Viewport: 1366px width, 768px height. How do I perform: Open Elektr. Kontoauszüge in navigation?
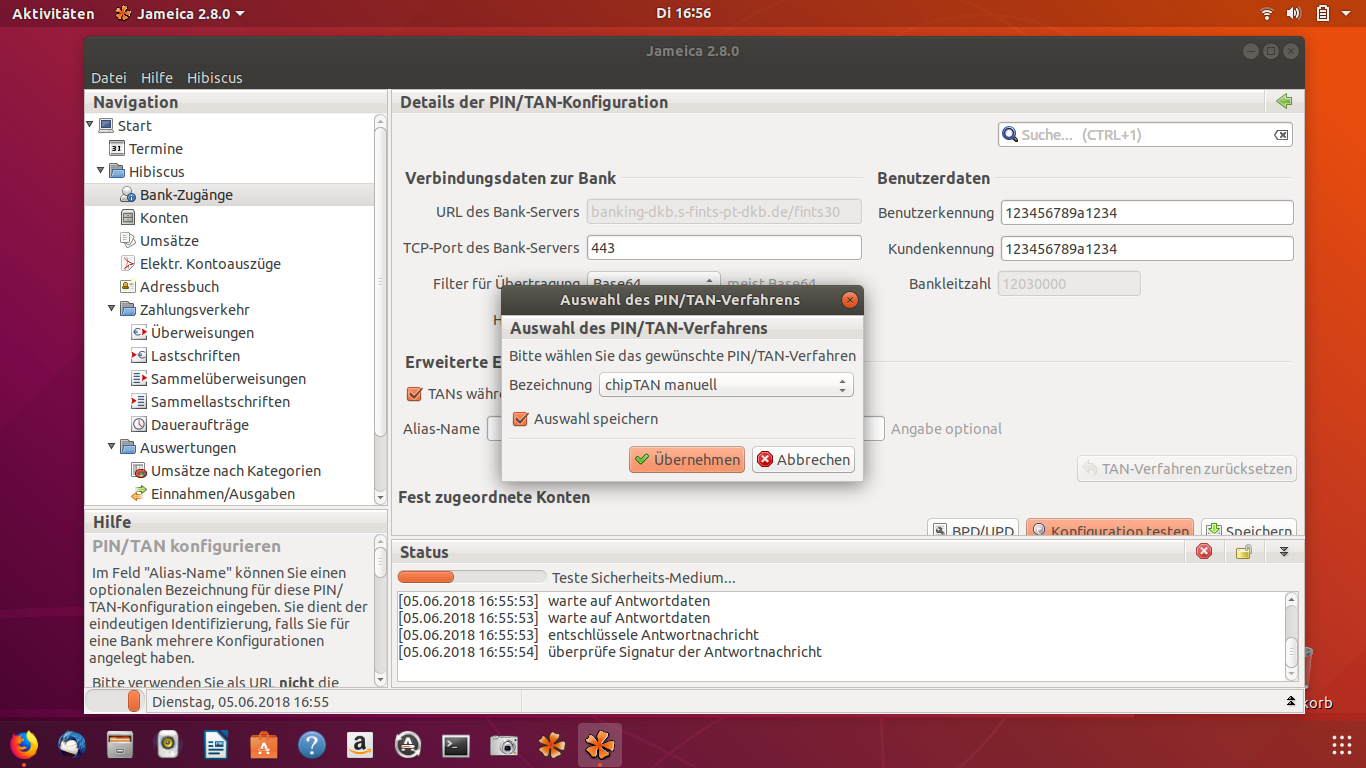200,263
